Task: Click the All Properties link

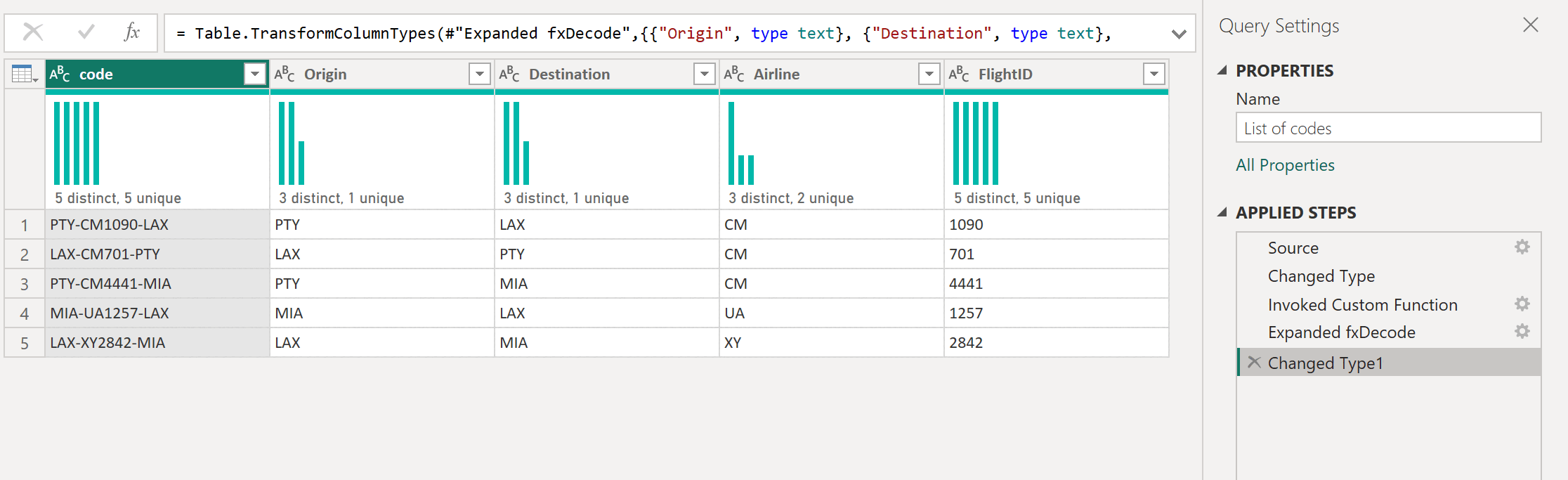Action: tap(1285, 165)
